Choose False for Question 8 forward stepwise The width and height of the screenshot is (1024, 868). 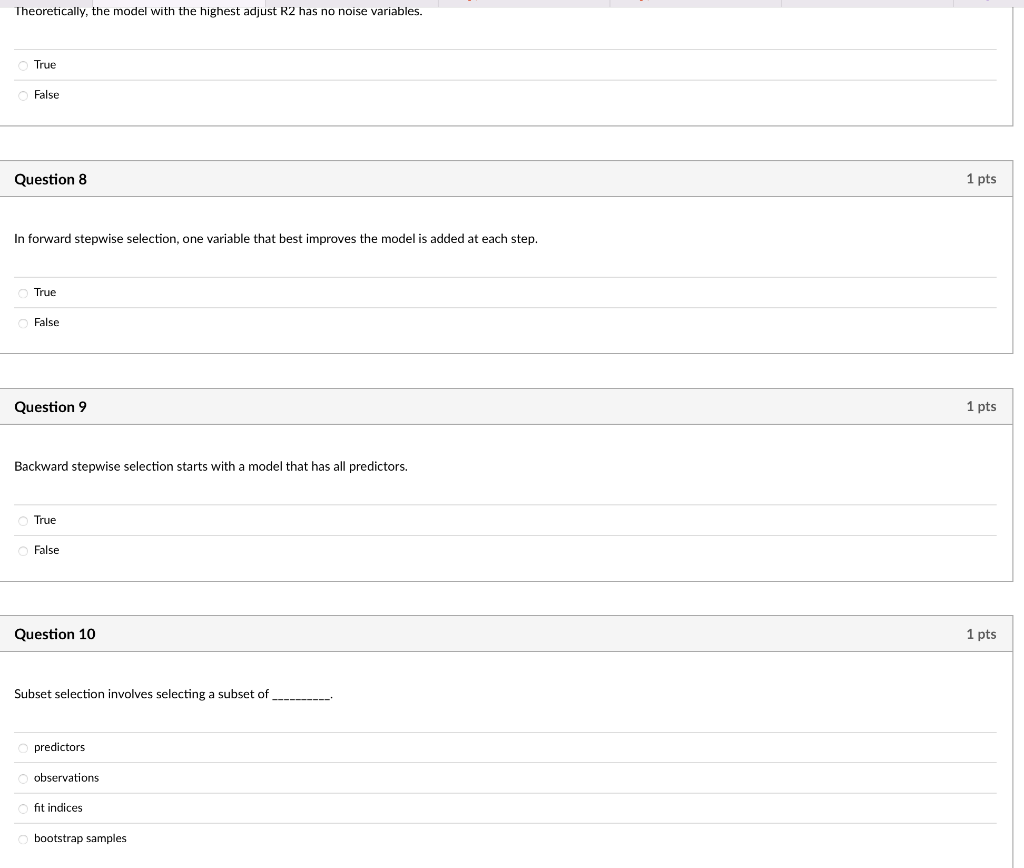coord(24,323)
